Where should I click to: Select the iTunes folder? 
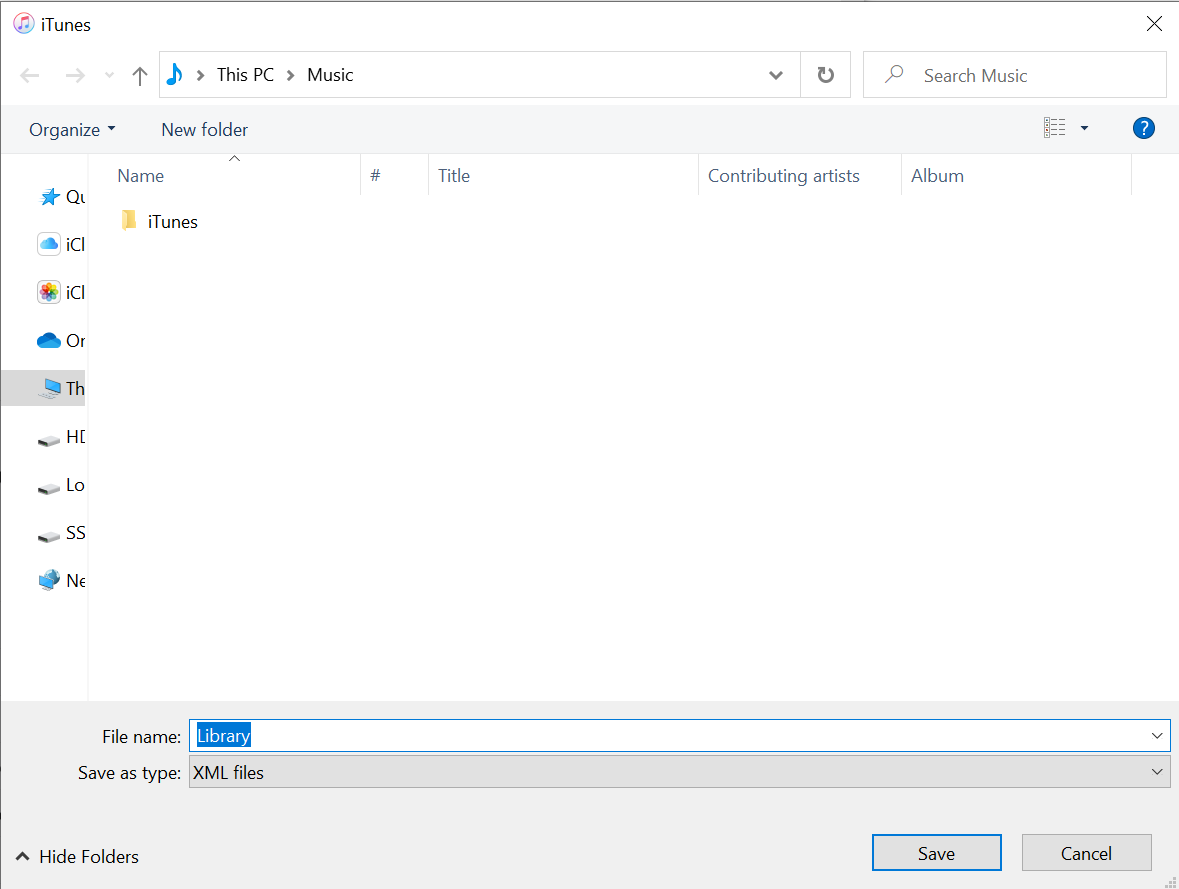(159, 221)
